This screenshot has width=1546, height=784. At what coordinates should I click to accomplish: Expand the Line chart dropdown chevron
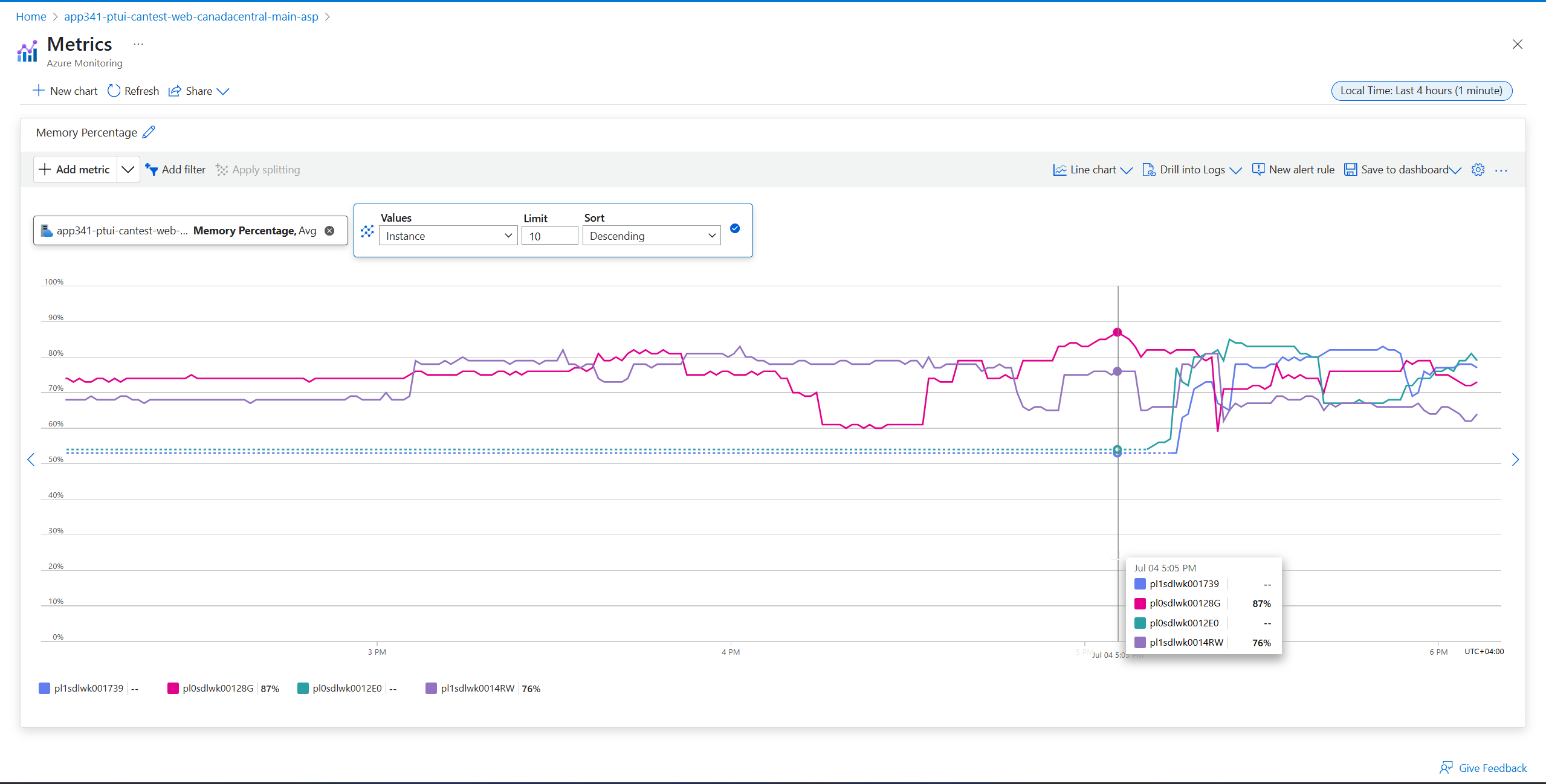point(1126,170)
